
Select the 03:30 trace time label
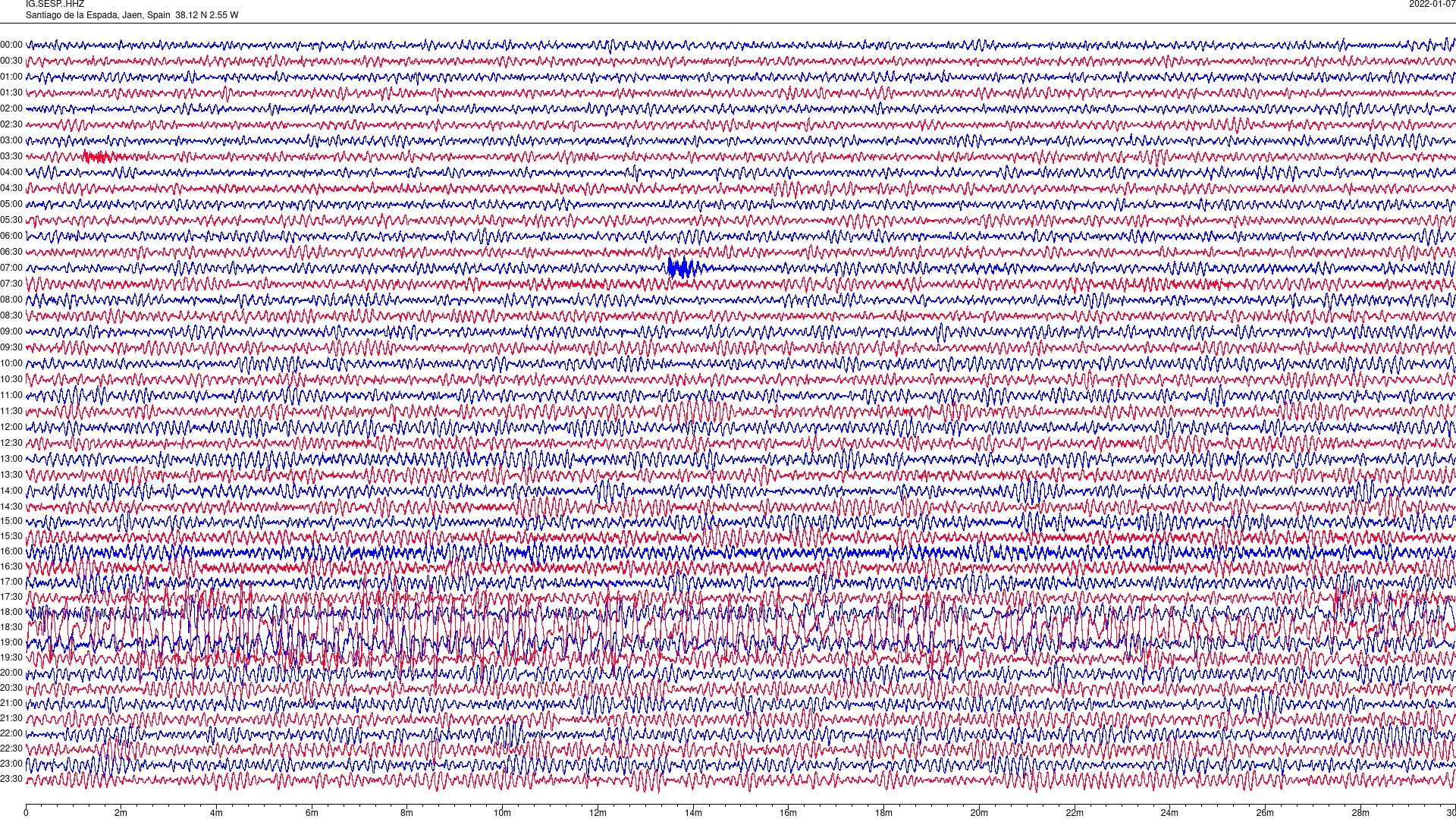[11, 156]
